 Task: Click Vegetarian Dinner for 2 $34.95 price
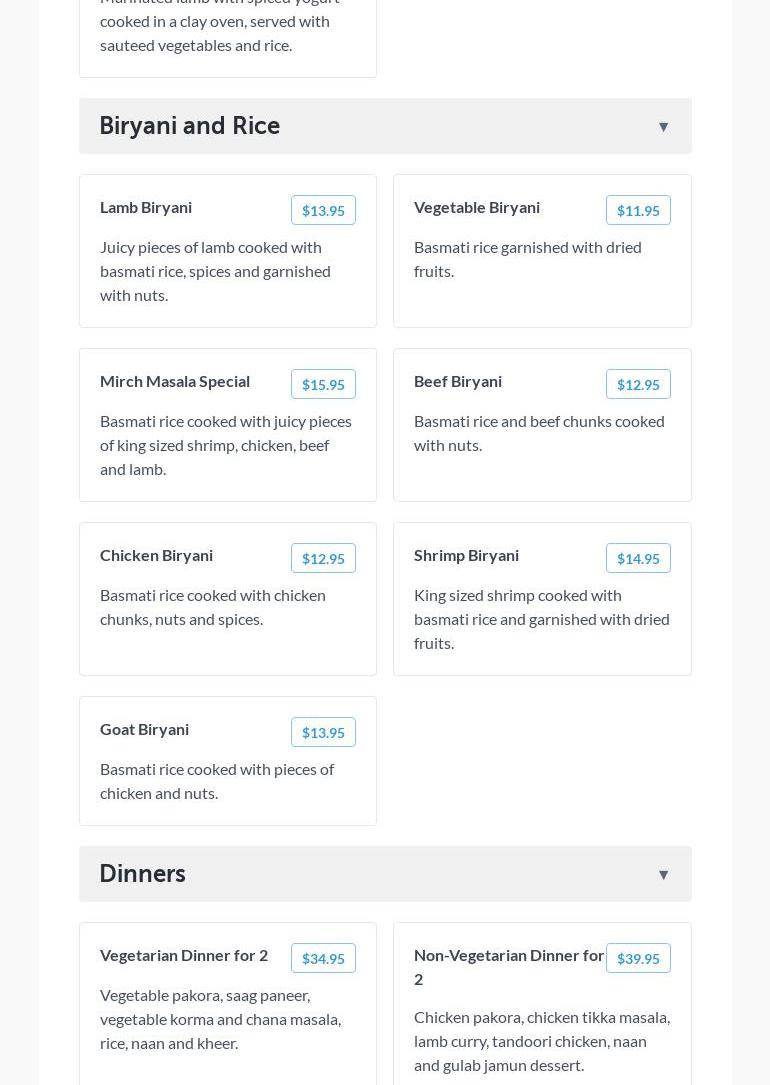pos(323,958)
